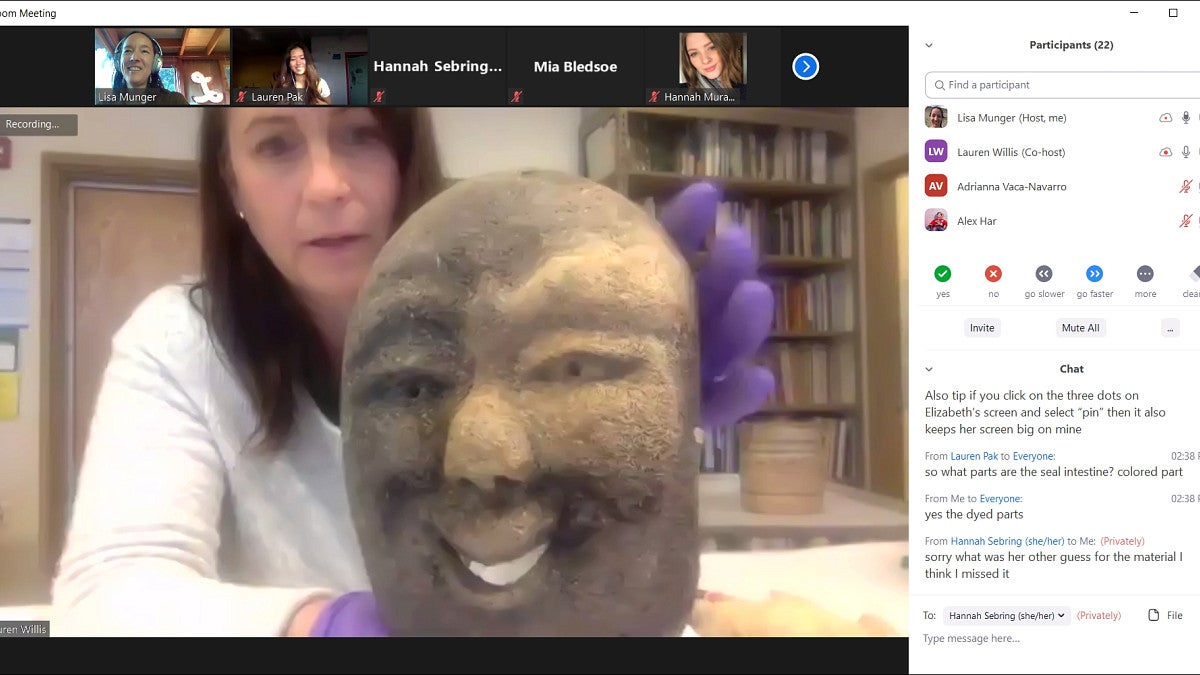Click Alex Har's avatar in participants list

click(936, 220)
